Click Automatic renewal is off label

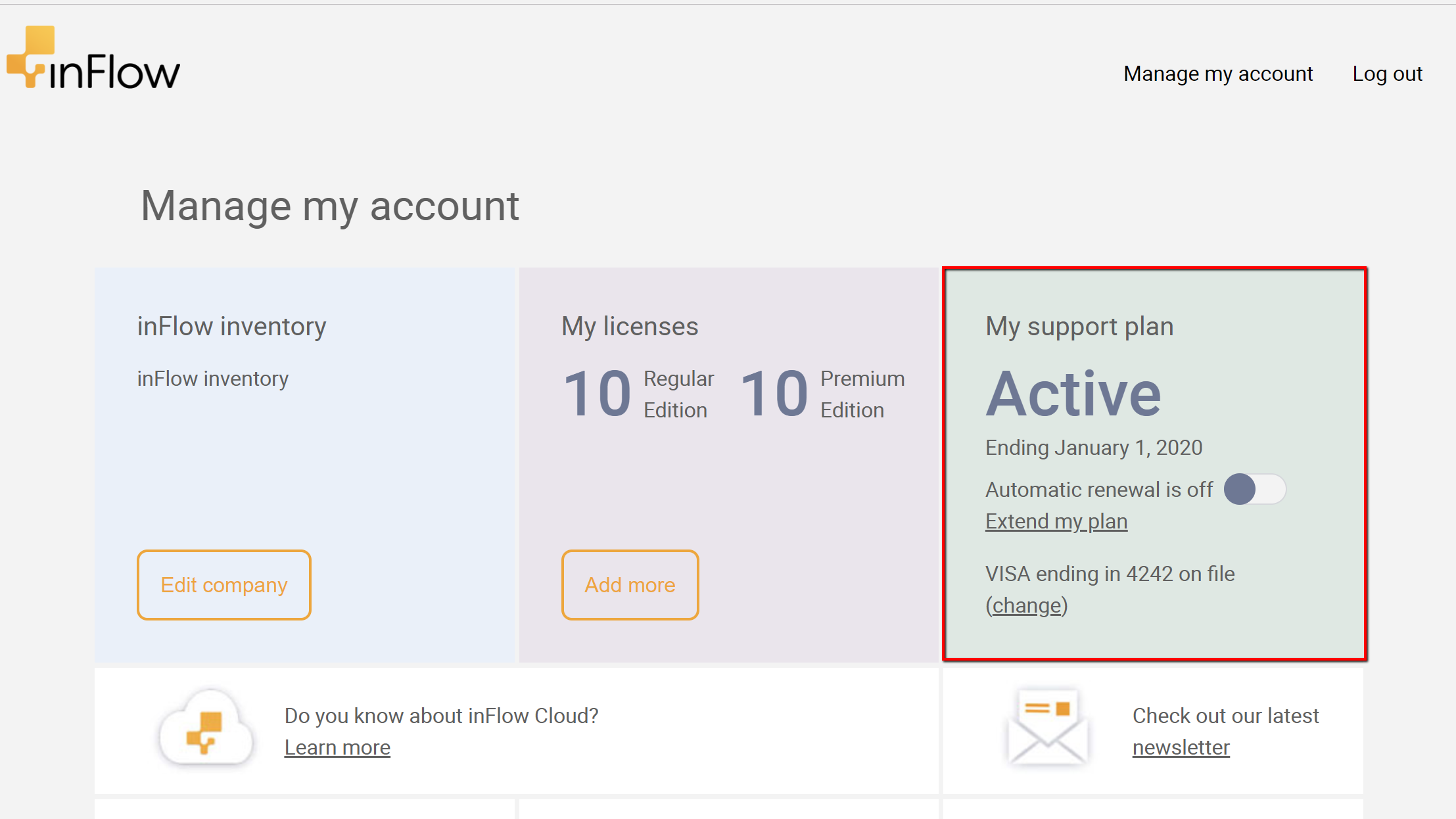click(1099, 490)
